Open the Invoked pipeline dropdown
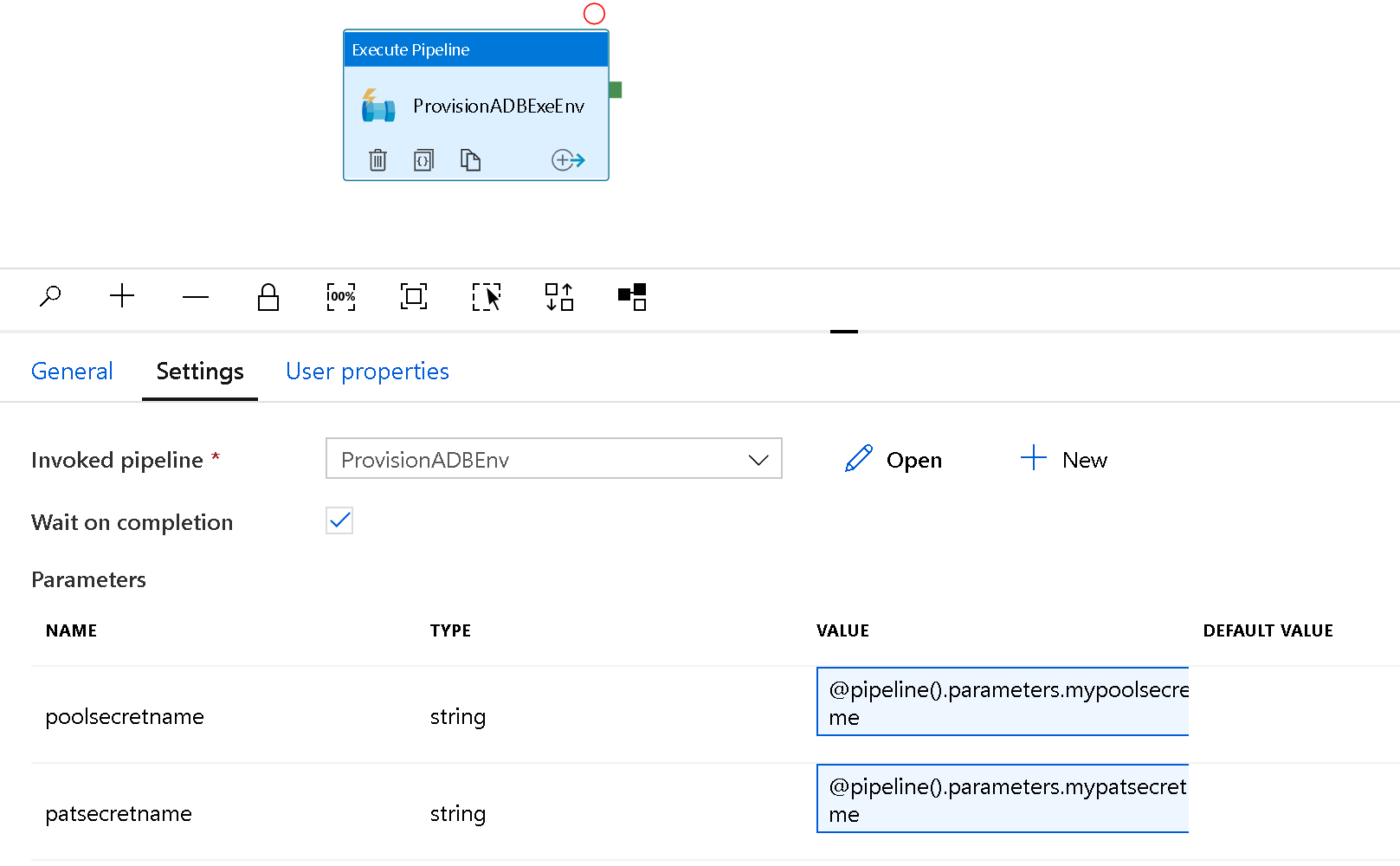Viewport: 1400px width, 866px height. 757,459
